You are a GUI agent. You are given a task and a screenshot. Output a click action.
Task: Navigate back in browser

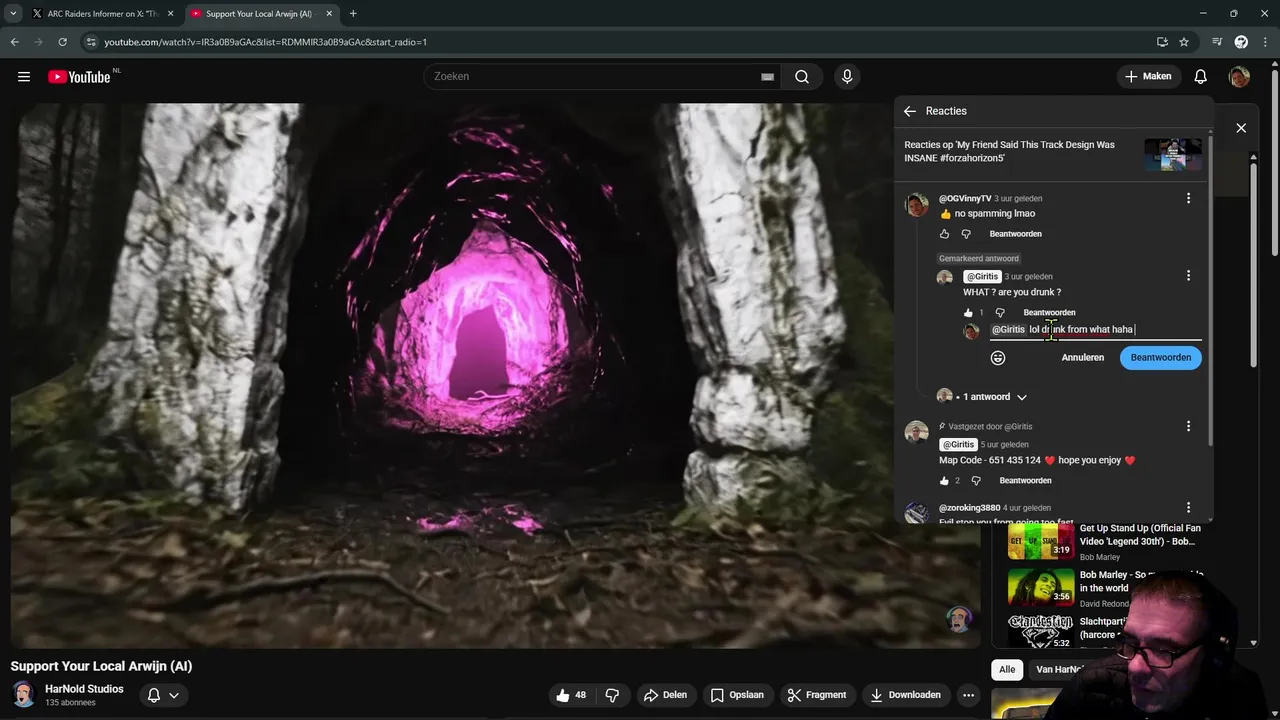tap(14, 42)
